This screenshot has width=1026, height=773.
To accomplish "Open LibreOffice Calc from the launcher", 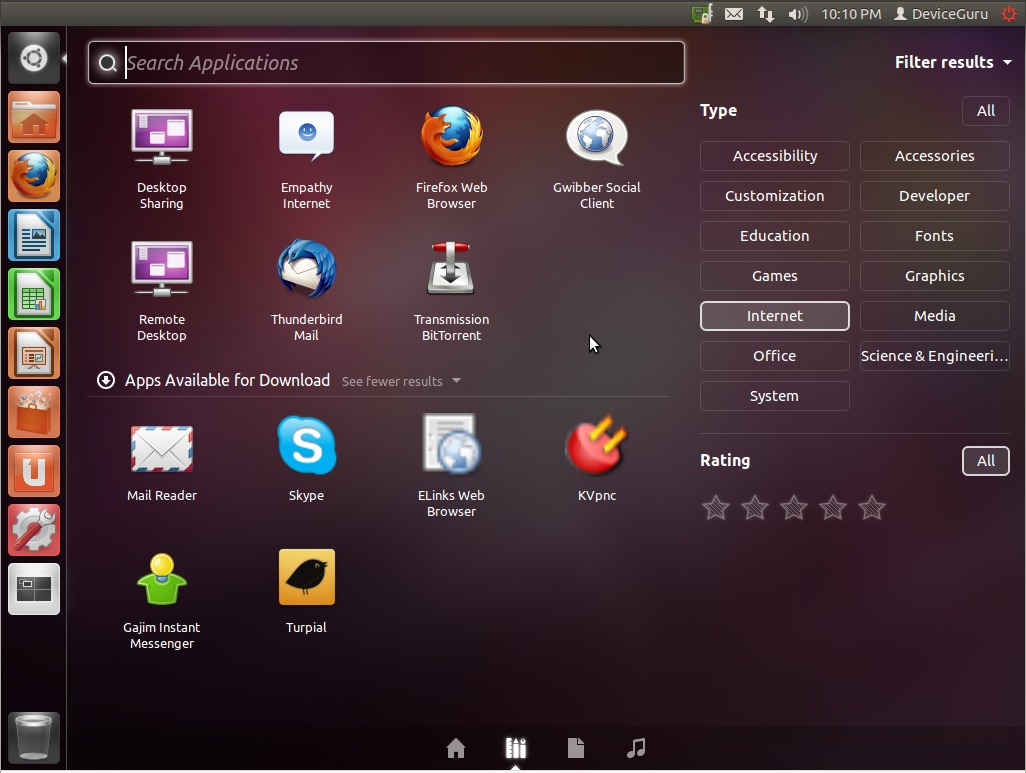I will [x=34, y=294].
